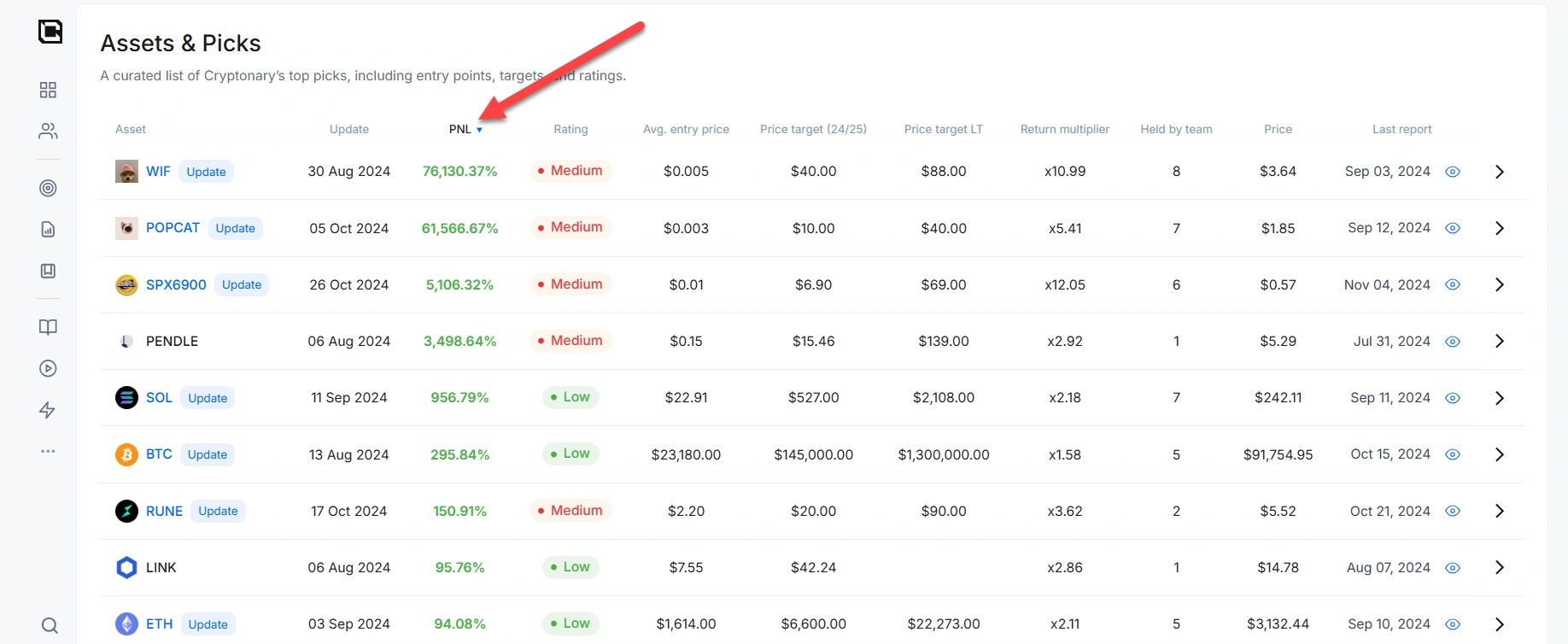Open the report document icon in sidebar
Screen dimensions: 1568x644
(48, 229)
